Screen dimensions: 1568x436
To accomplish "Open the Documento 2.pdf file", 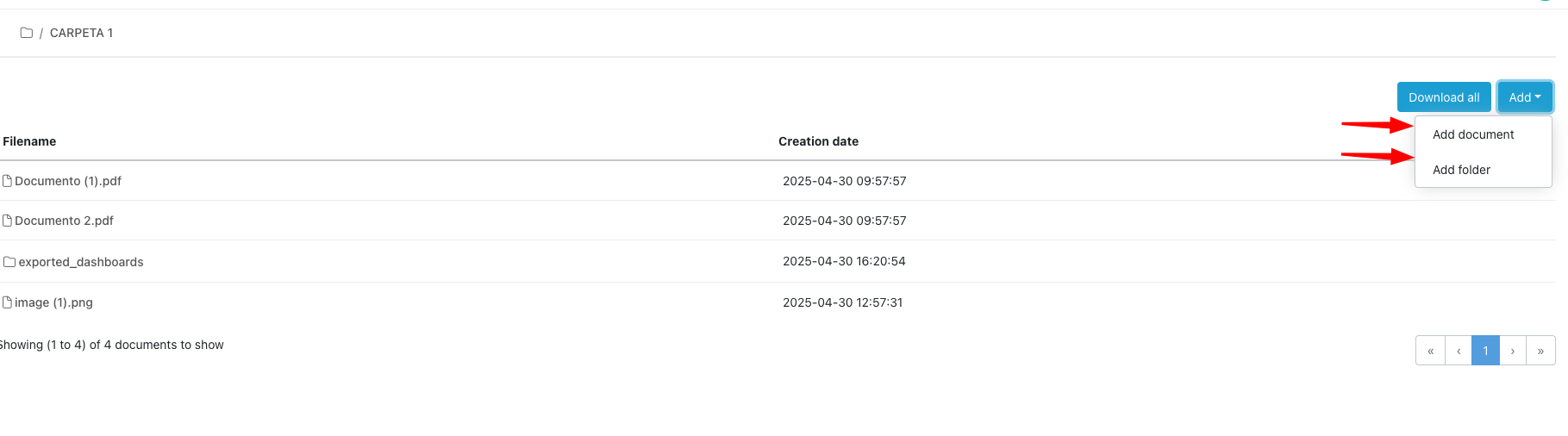I will (65, 221).
